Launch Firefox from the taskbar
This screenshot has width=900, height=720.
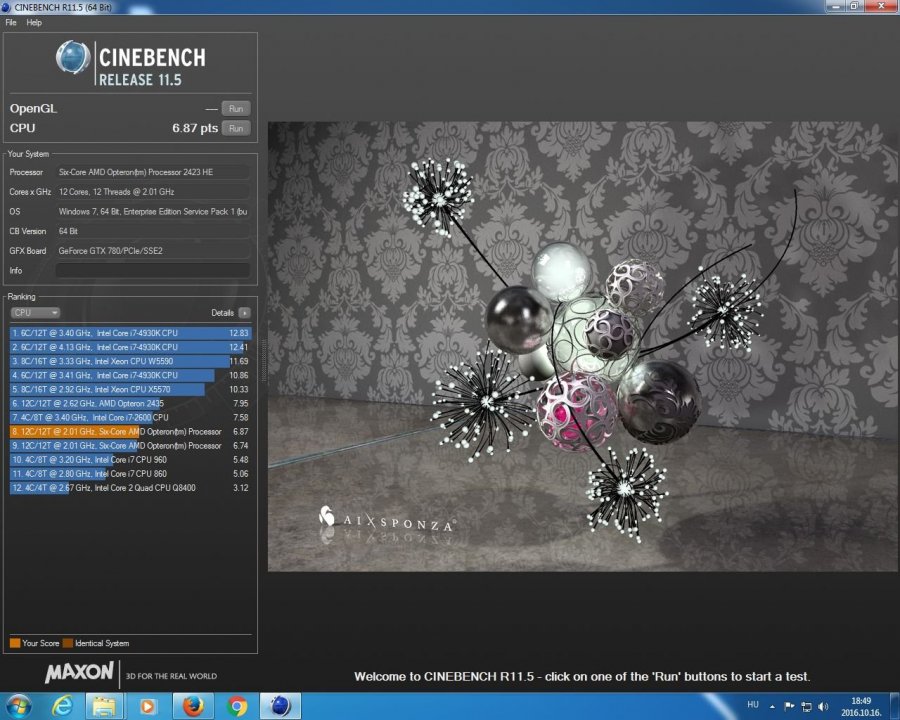[x=193, y=706]
